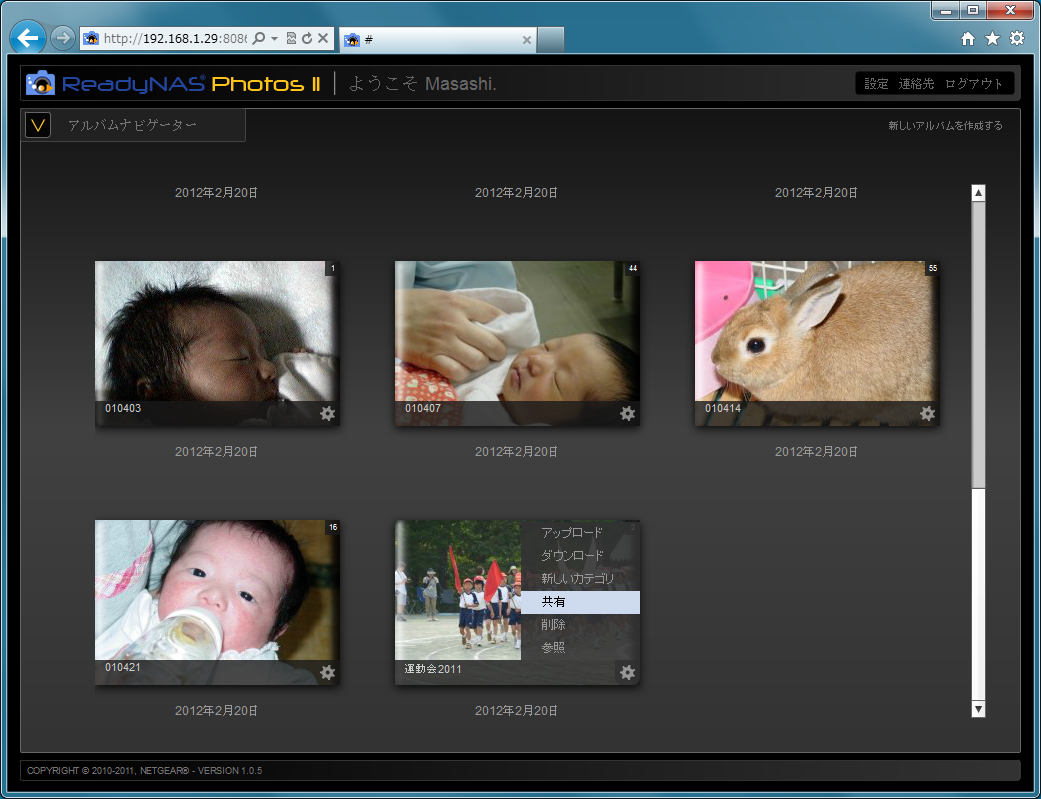1041x799 pixels.
Task: Go back with browser back arrow
Action: click(x=28, y=38)
